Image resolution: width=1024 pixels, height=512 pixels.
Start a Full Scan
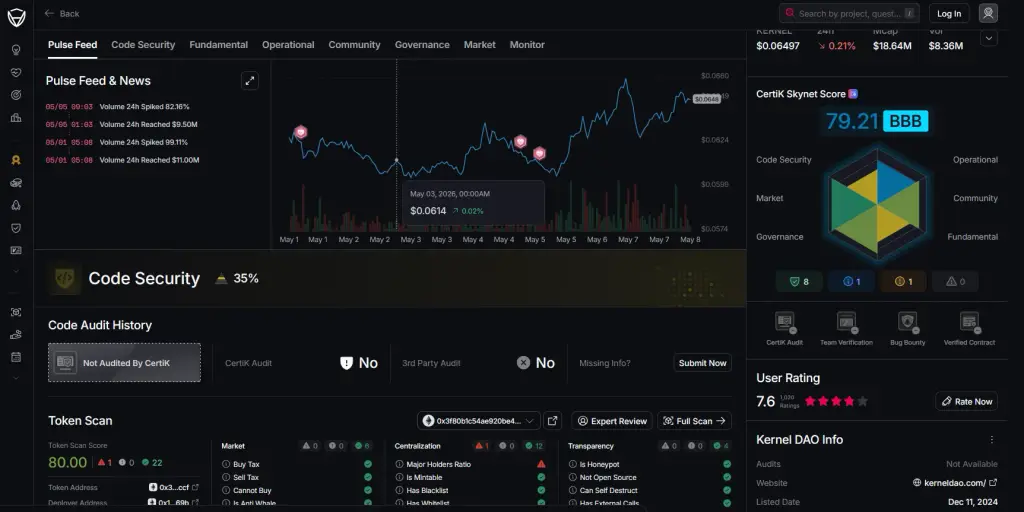pos(694,421)
